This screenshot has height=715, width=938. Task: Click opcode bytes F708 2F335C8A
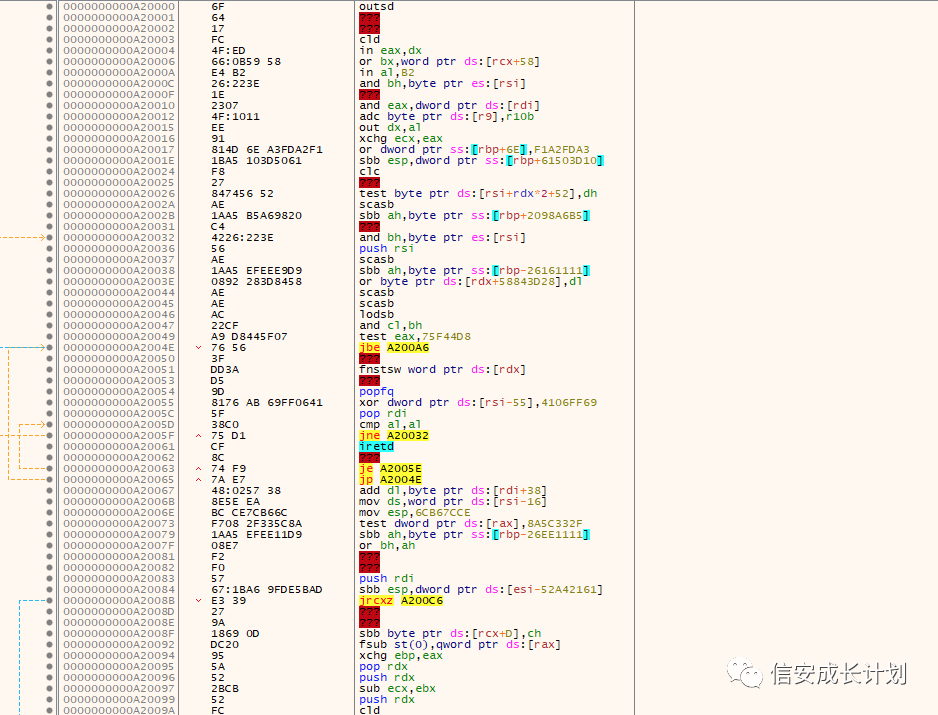click(x=257, y=524)
